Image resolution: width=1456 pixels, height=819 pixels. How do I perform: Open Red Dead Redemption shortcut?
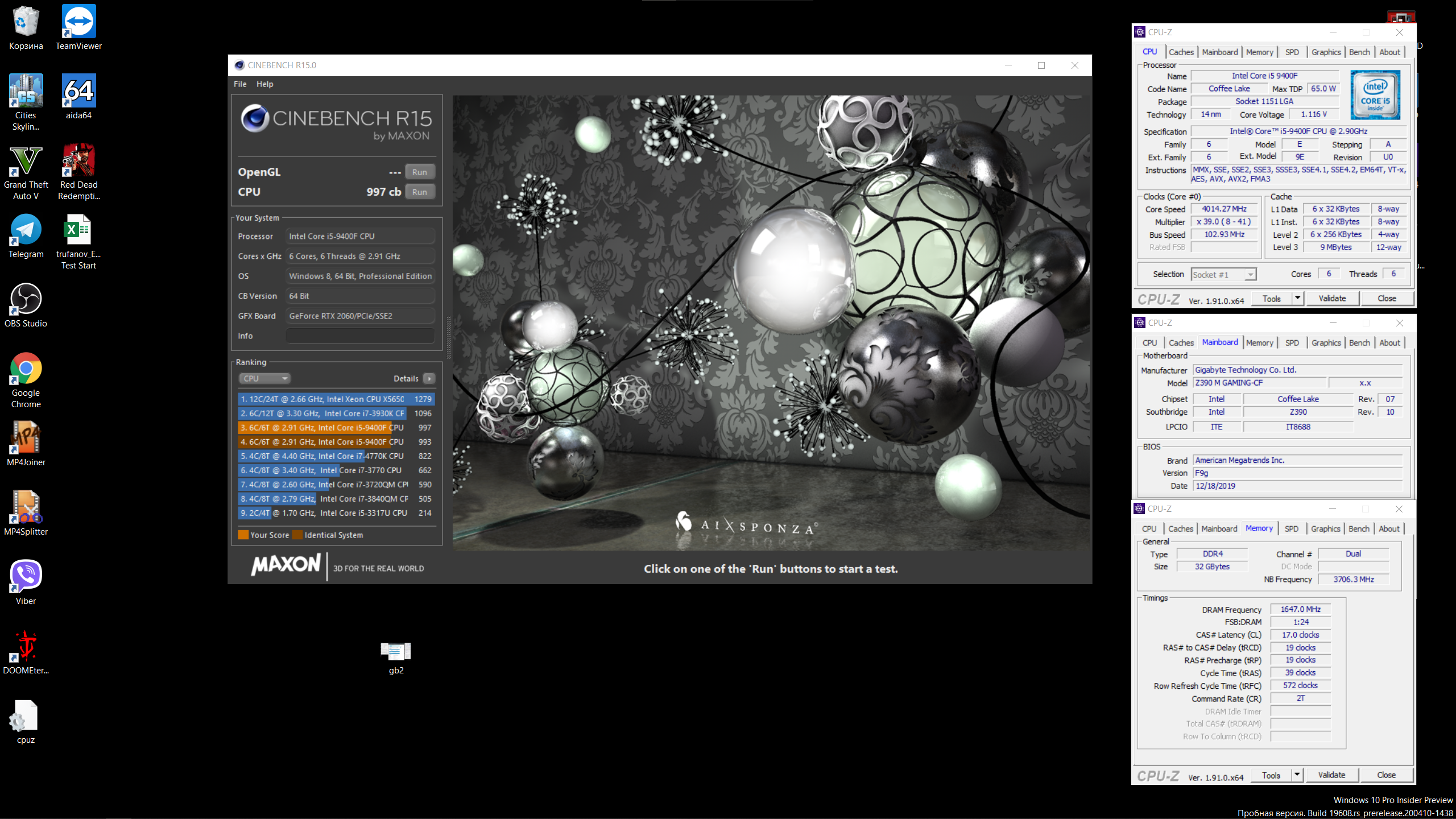78,173
